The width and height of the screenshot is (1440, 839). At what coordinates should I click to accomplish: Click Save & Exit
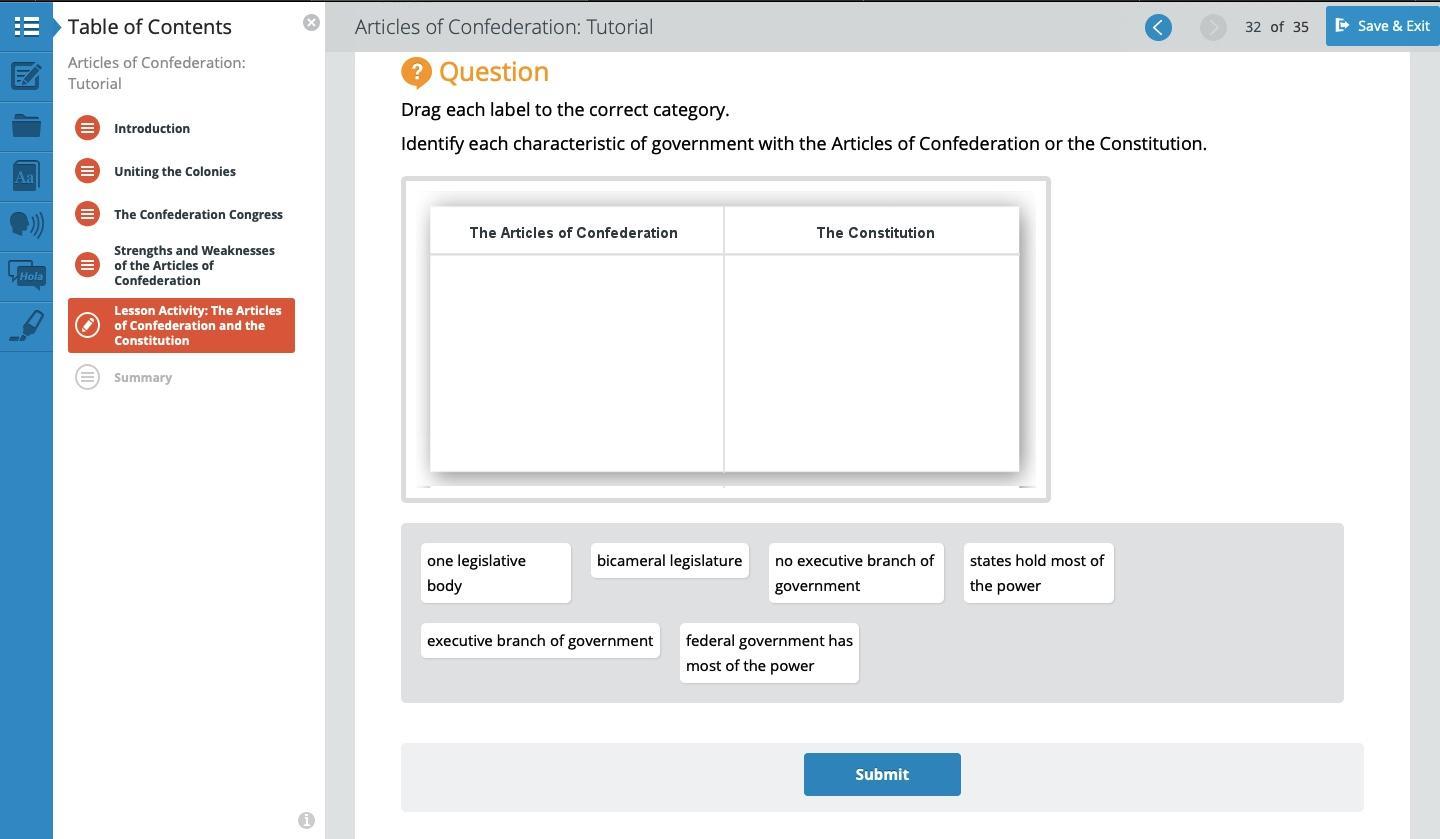1383,26
